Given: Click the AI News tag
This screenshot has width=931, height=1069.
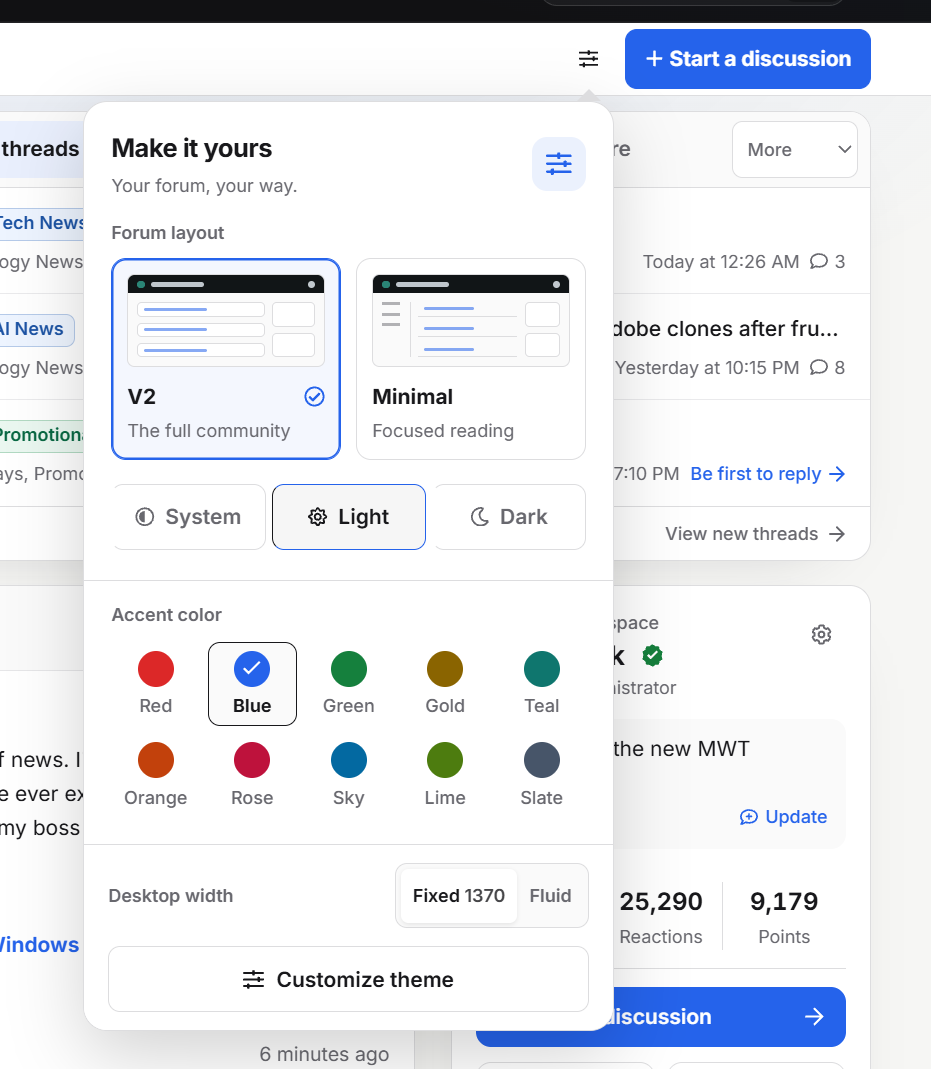Looking at the screenshot, I should (35, 329).
